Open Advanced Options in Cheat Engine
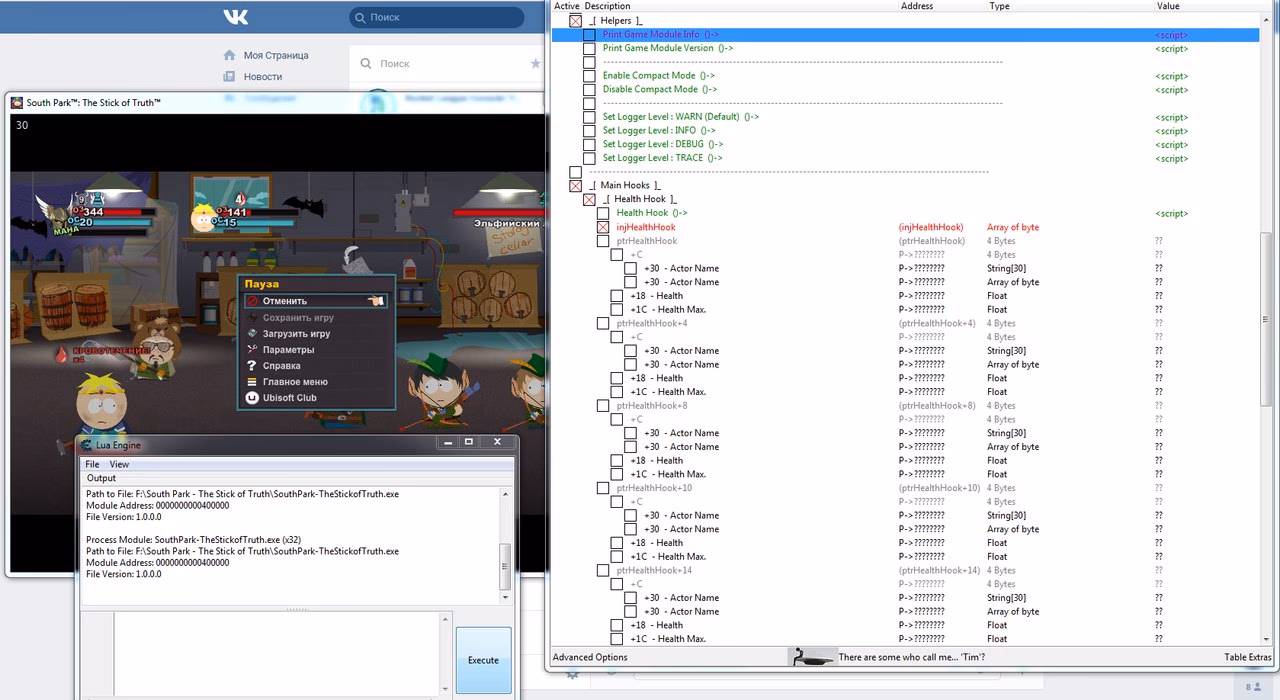This screenshot has height=700, width=1280. pyautogui.click(x=590, y=657)
